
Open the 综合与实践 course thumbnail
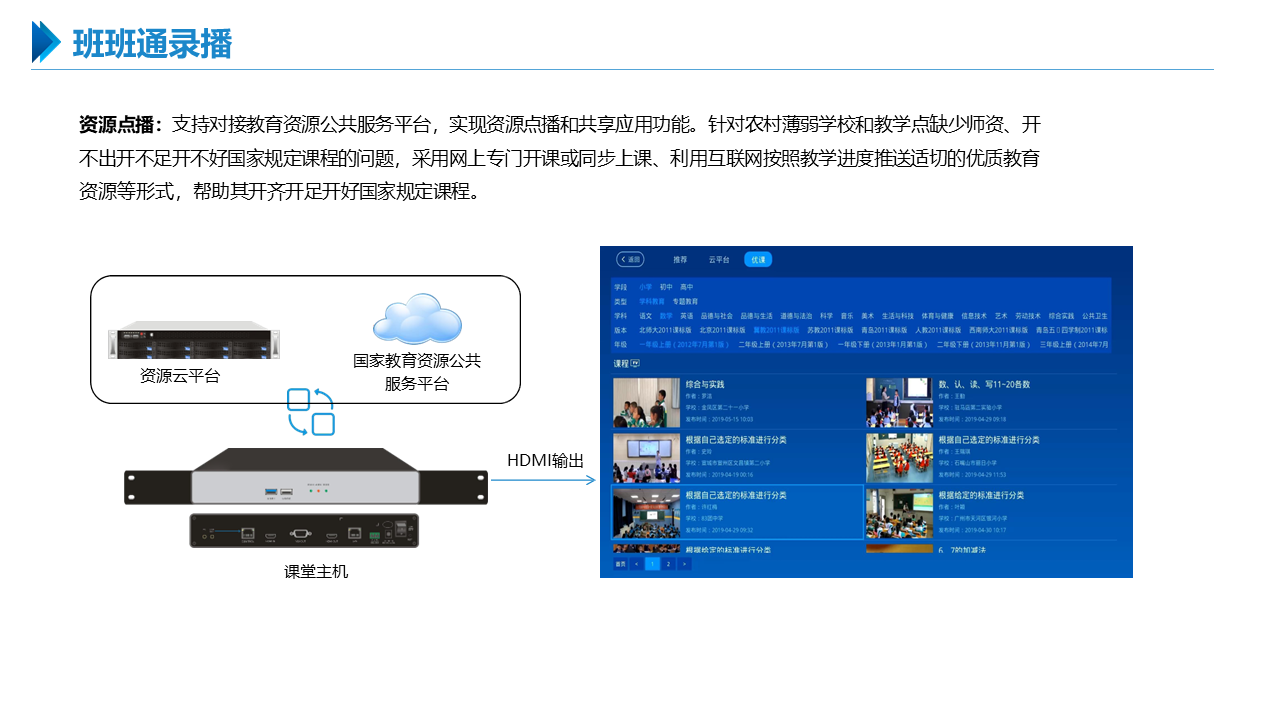pos(646,403)
